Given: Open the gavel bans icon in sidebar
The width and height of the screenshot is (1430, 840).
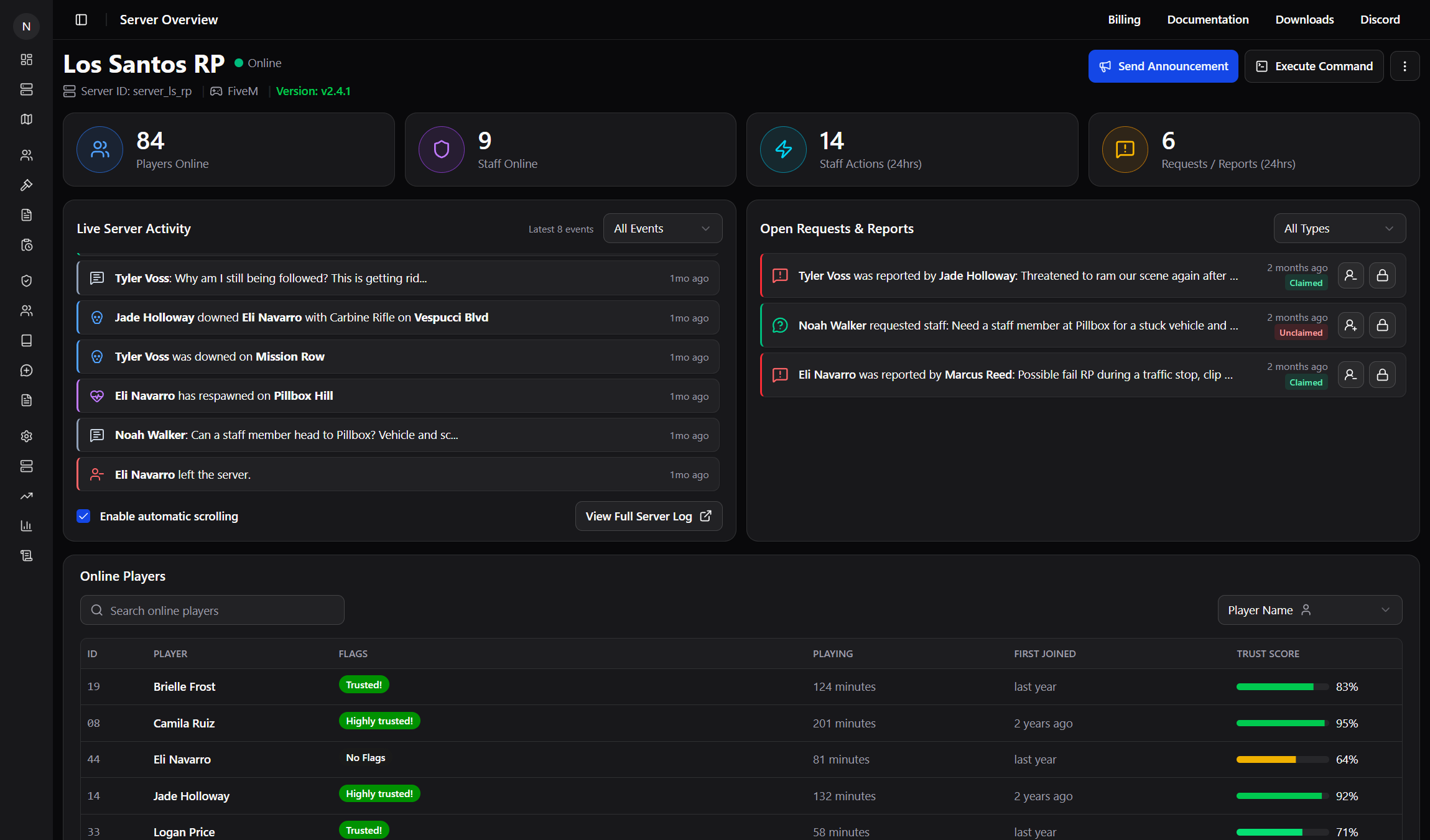Looking at the screenshot, I should [26, 185].
